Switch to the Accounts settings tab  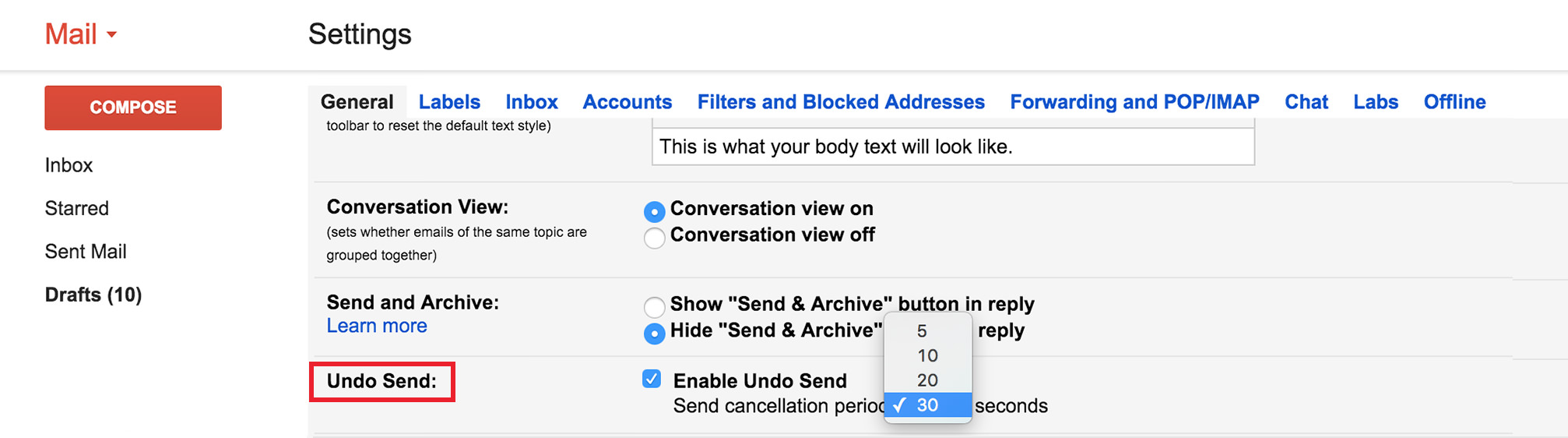(x=627, y=102)
